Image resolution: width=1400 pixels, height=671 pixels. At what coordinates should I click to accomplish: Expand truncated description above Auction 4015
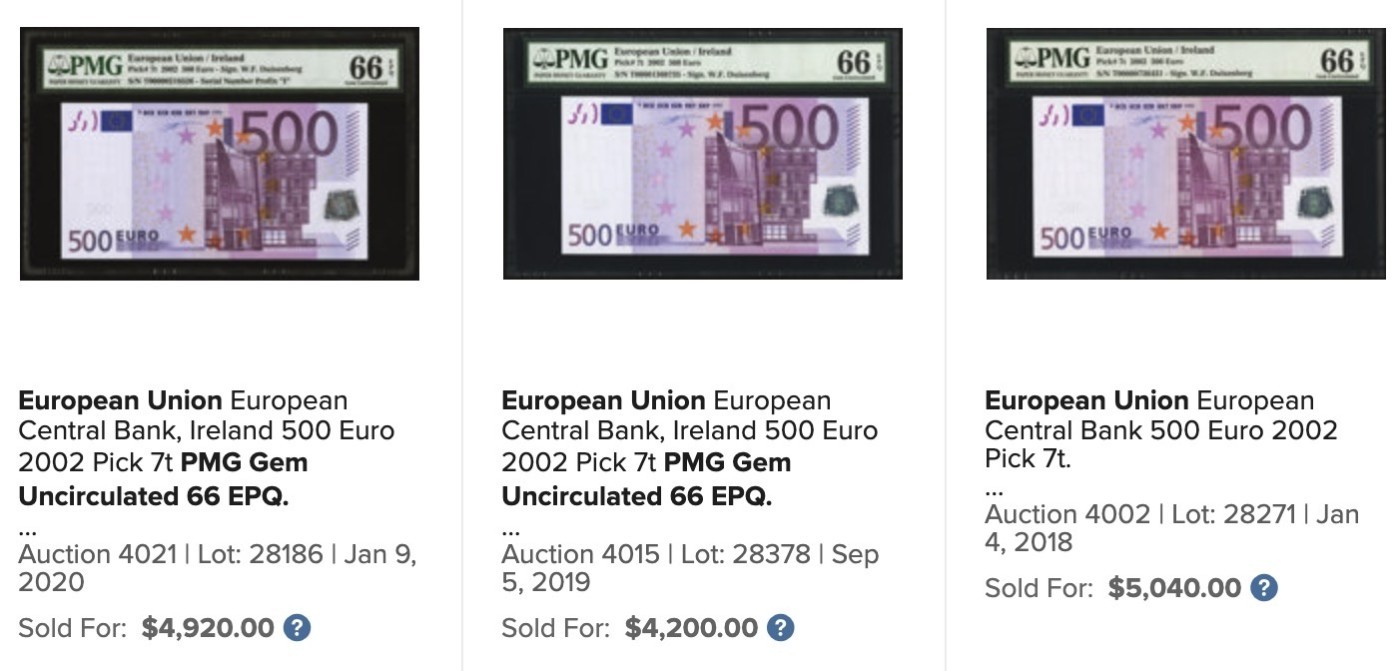pyautogui.click(x=510, y=527)
